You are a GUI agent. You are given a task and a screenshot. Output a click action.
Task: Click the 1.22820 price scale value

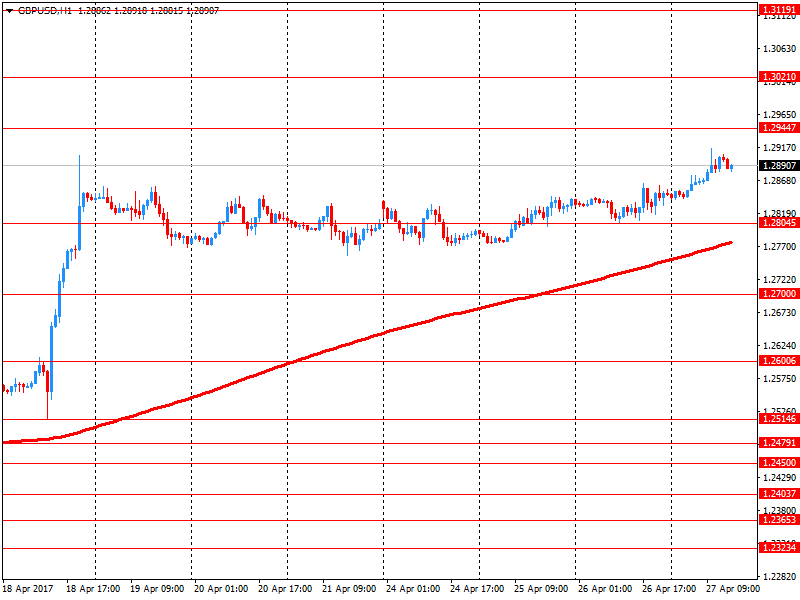coord(780,577)
